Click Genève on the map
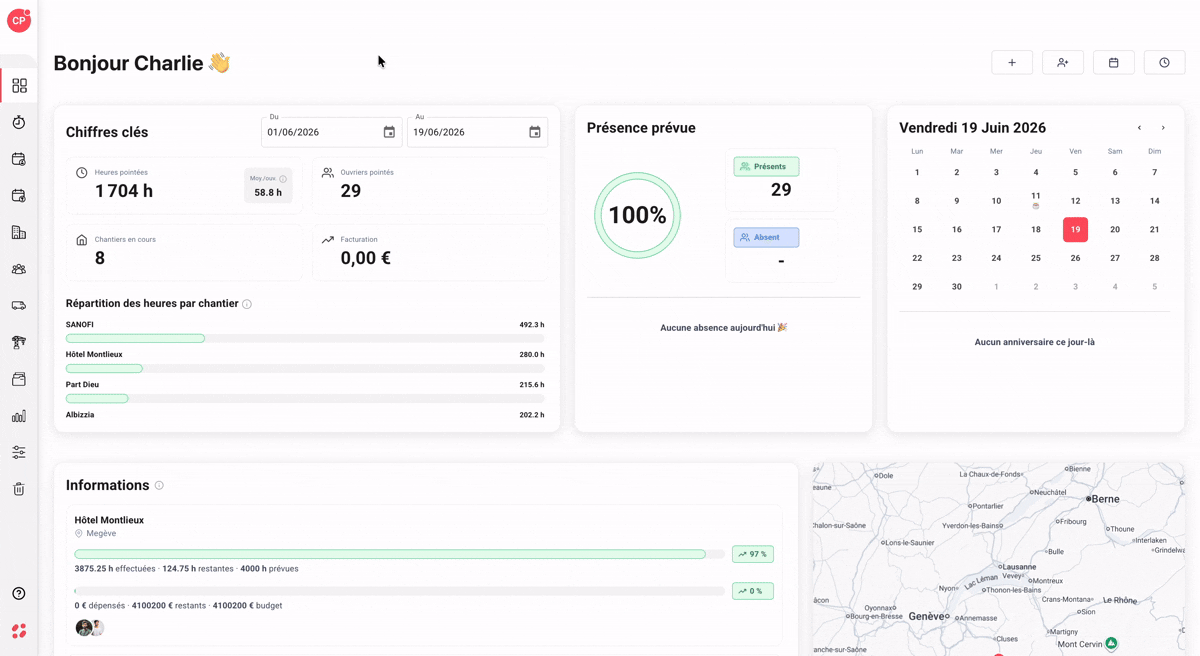The height and width of the screenshot is (656, 1200). (x=929, y=616)
